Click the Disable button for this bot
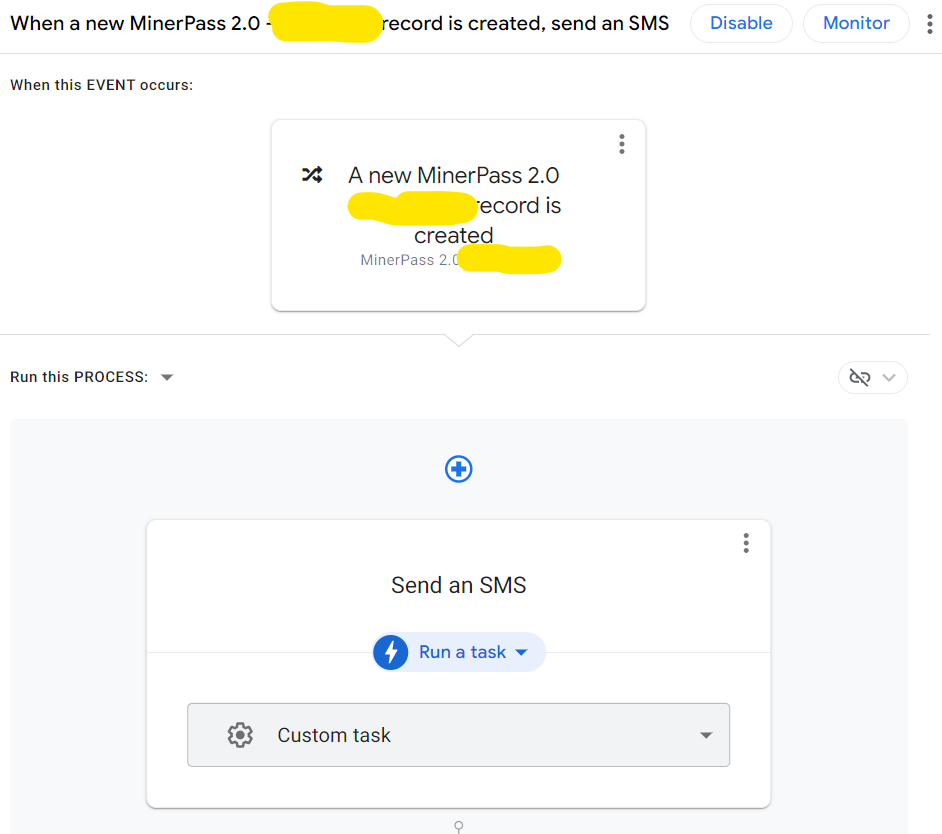This screenshot has width=942, height=834. (x=741, y=23)
